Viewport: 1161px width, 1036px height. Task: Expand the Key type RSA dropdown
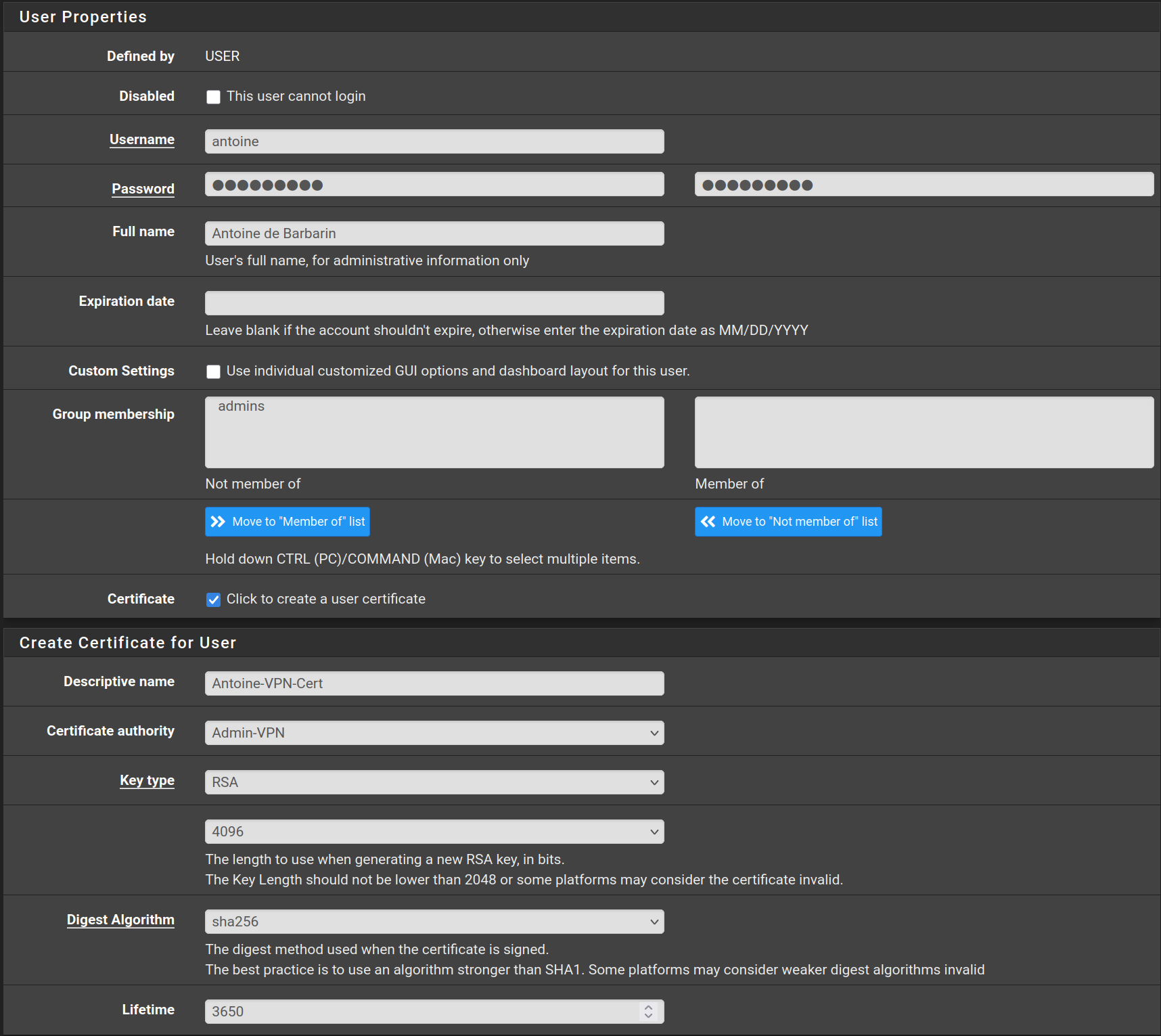point(434,782)
